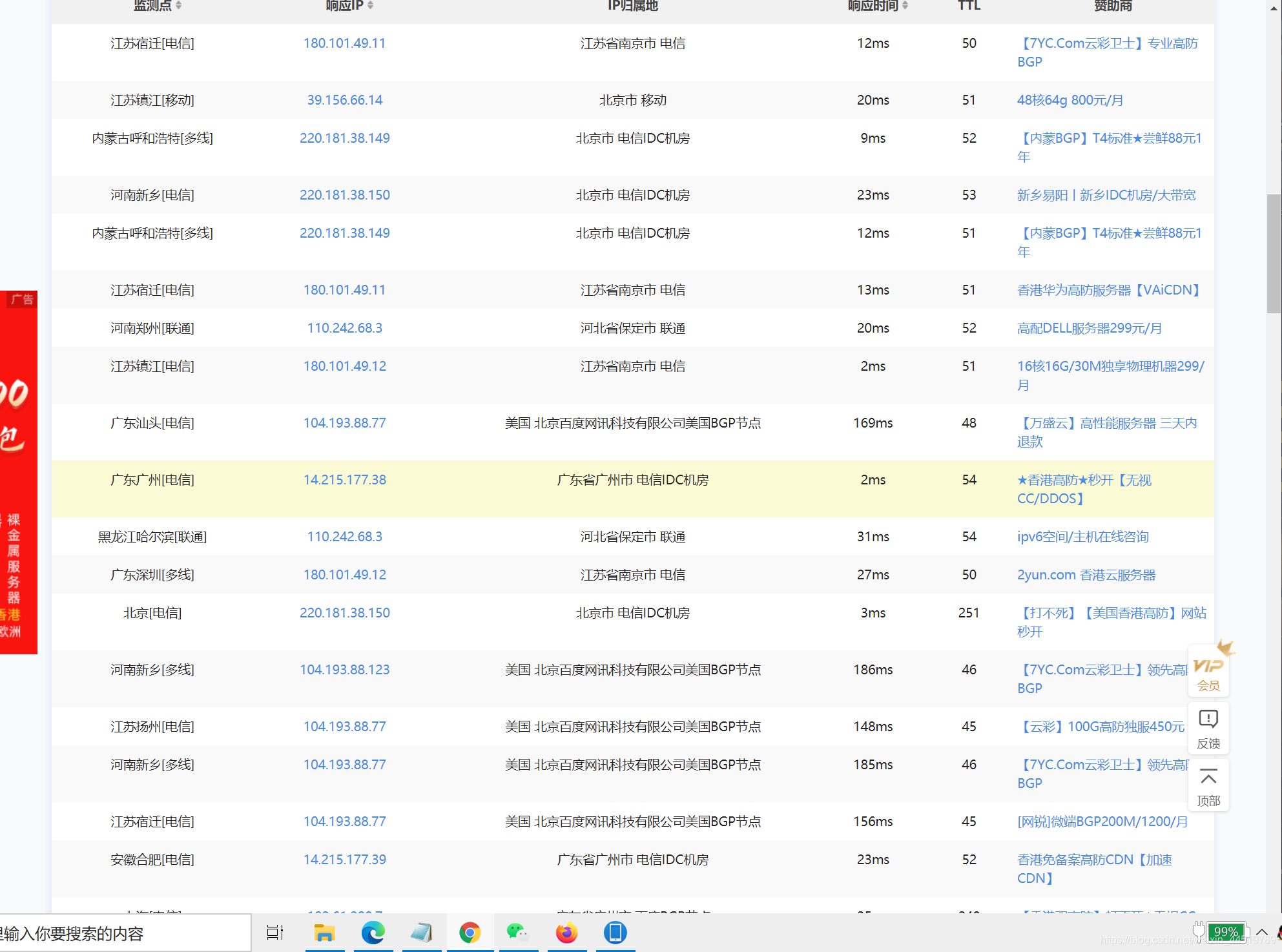Expand system tray hidden icons chevron
This screenshot has height=952, width=1282.
[1261, 932]
